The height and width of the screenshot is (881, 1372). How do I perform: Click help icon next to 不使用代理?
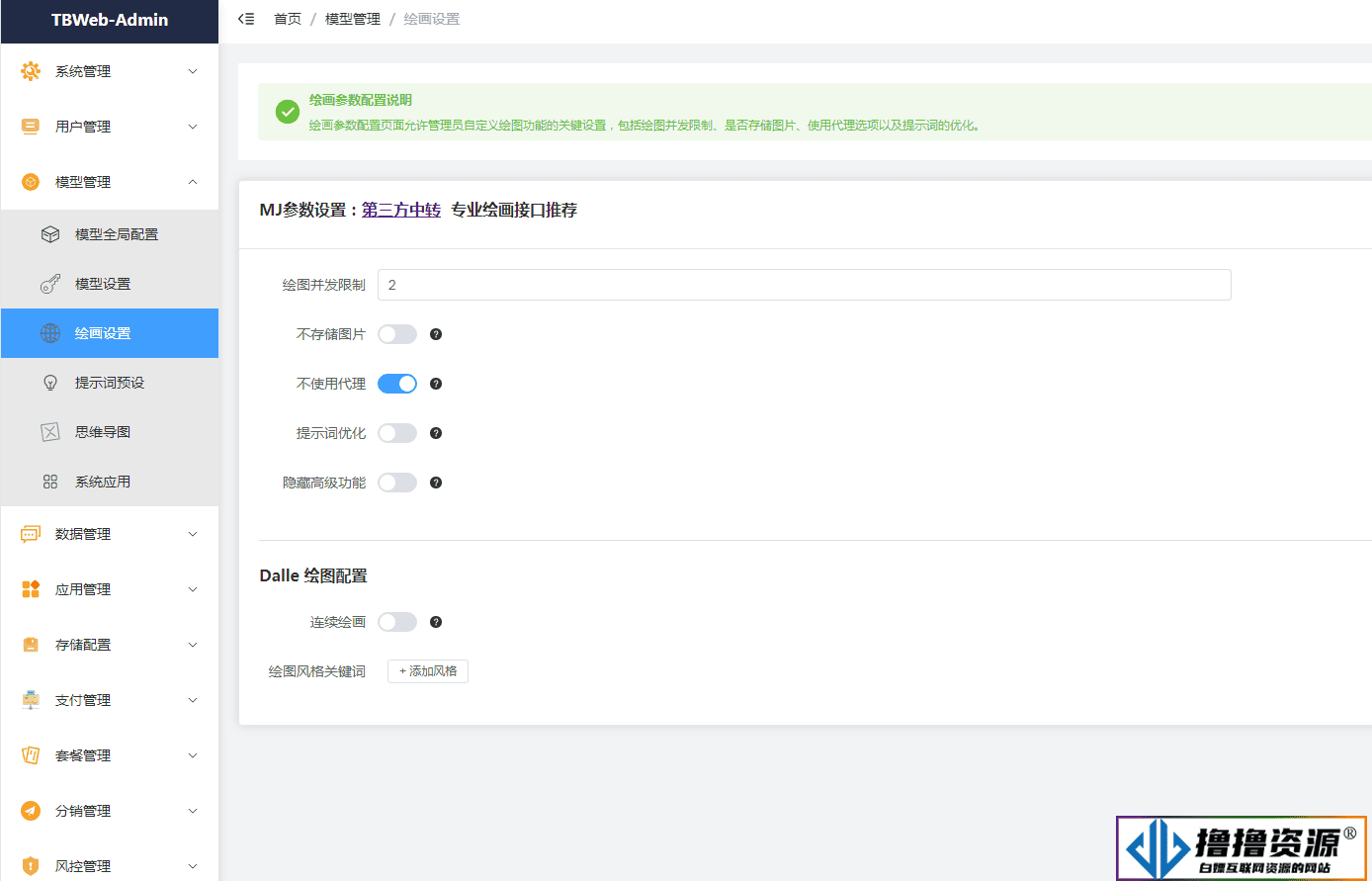436,384
